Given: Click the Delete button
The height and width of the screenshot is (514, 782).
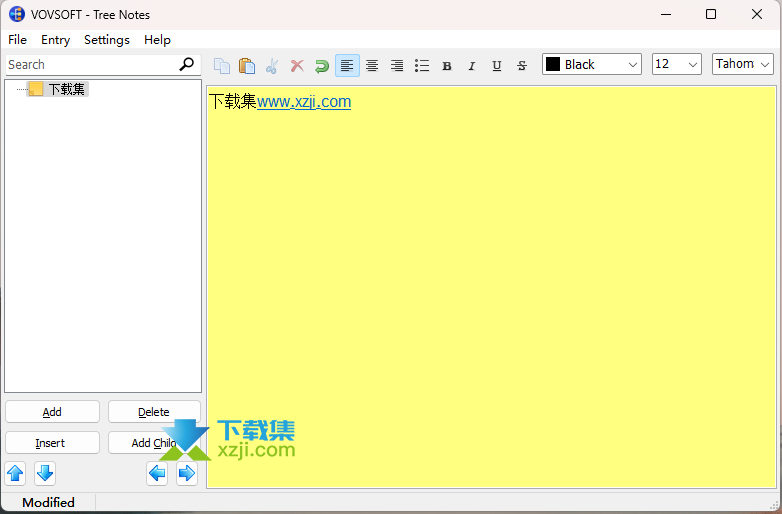Looking at the screenshot, I should (x=154, y=412).
